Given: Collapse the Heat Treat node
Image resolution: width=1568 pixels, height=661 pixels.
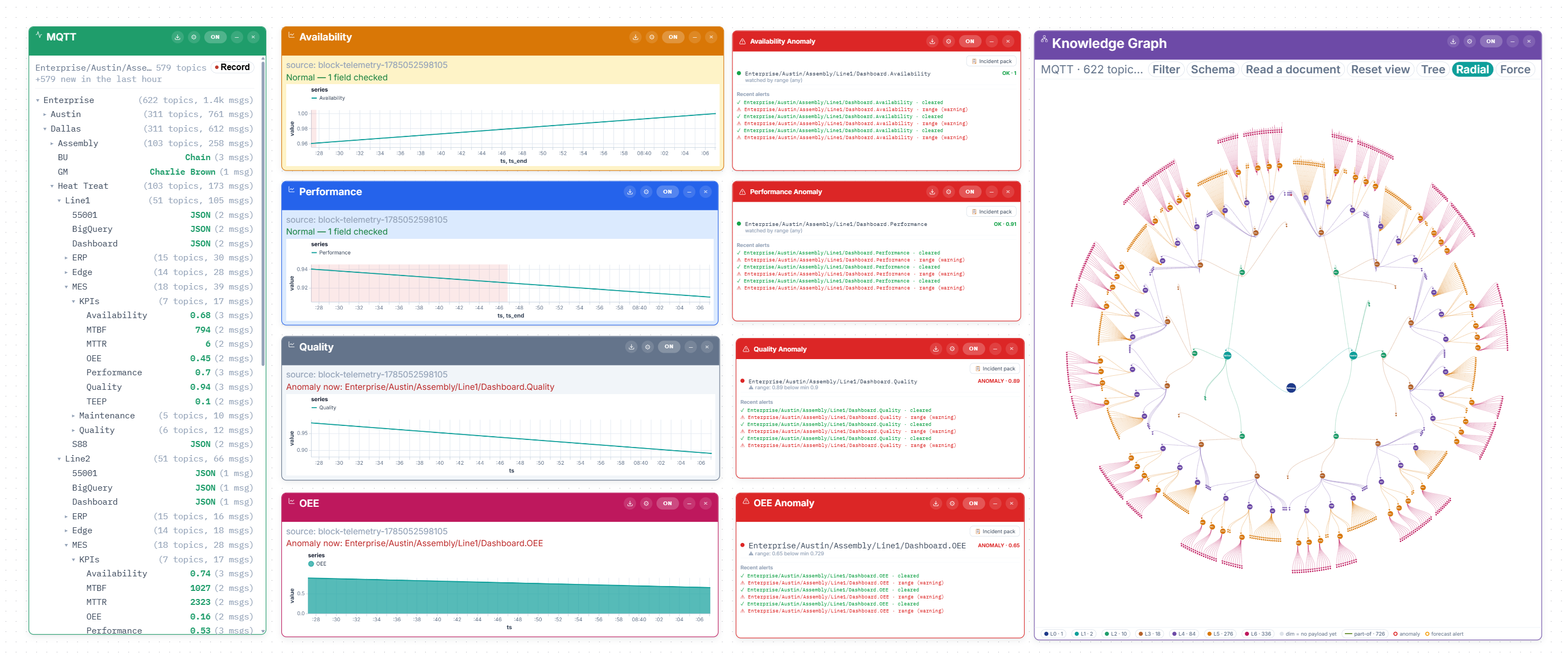Looking at the screenshot, I should pos(52,186).
